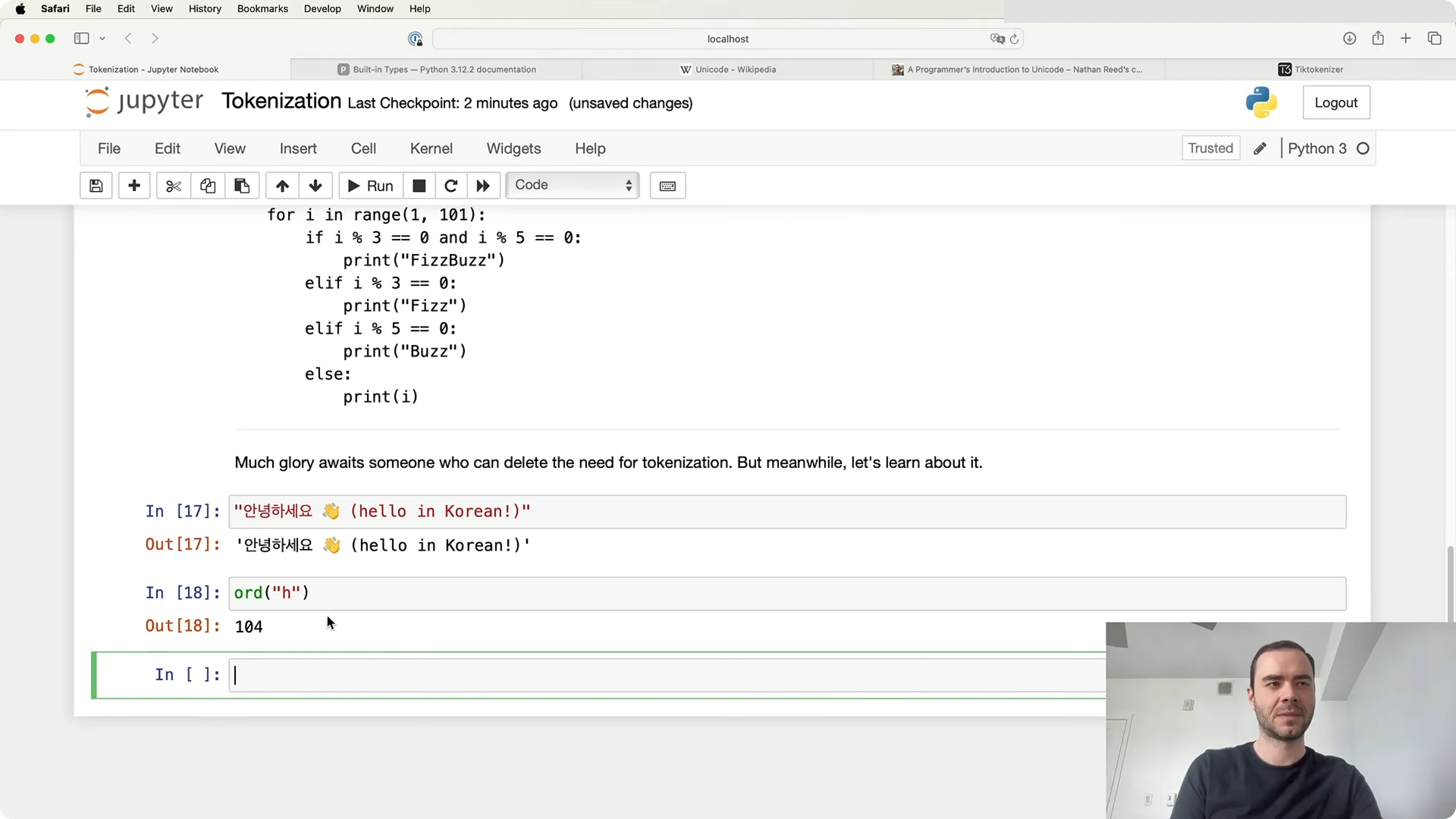Copy selected cells icon in toolbar
The width and height of the screenshot is (1456, 819).
click(x=207, y=185)
